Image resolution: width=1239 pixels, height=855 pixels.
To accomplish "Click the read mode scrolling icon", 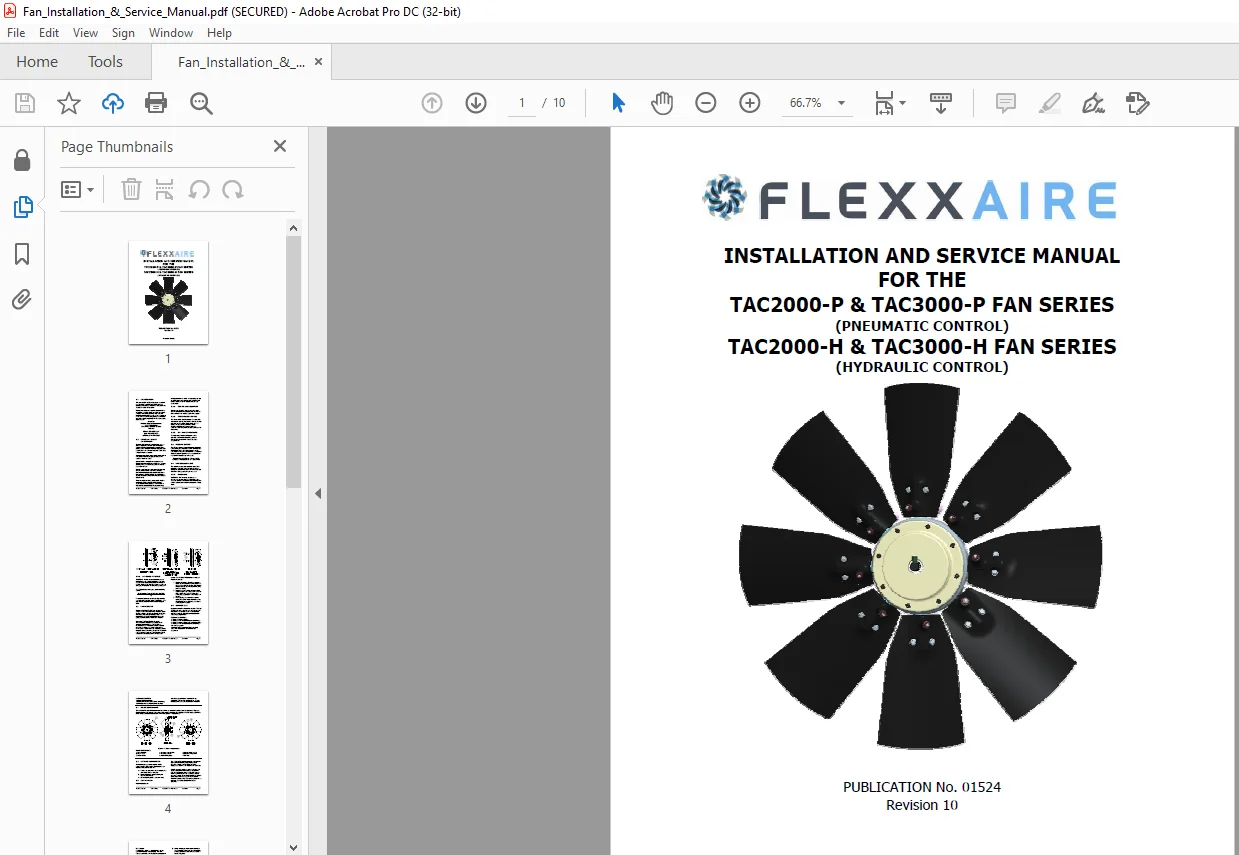I will click(941, 103).
